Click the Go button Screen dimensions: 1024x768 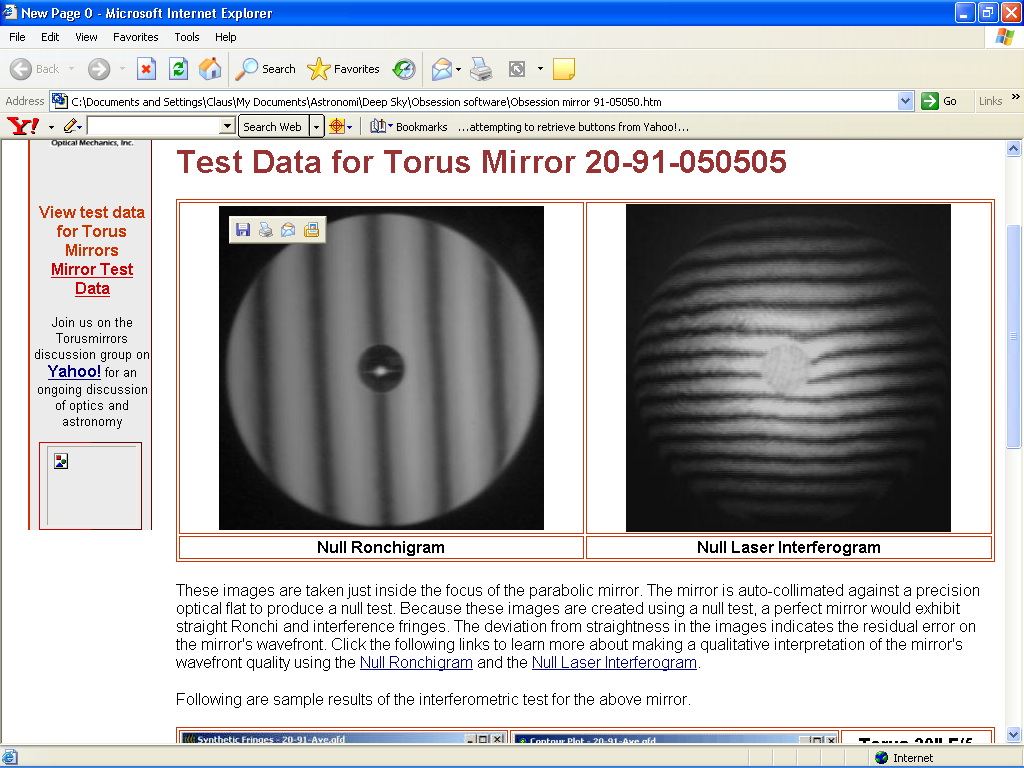[x=939, y=101]
